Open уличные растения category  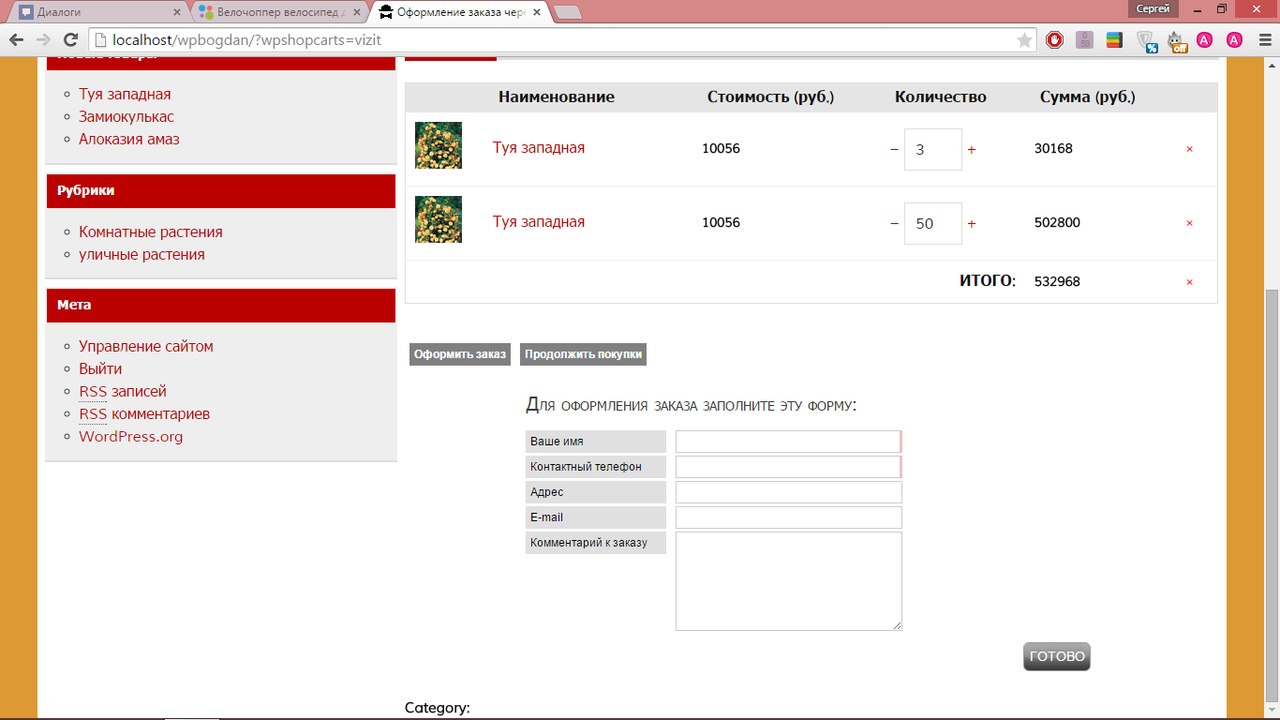(142, 255)
